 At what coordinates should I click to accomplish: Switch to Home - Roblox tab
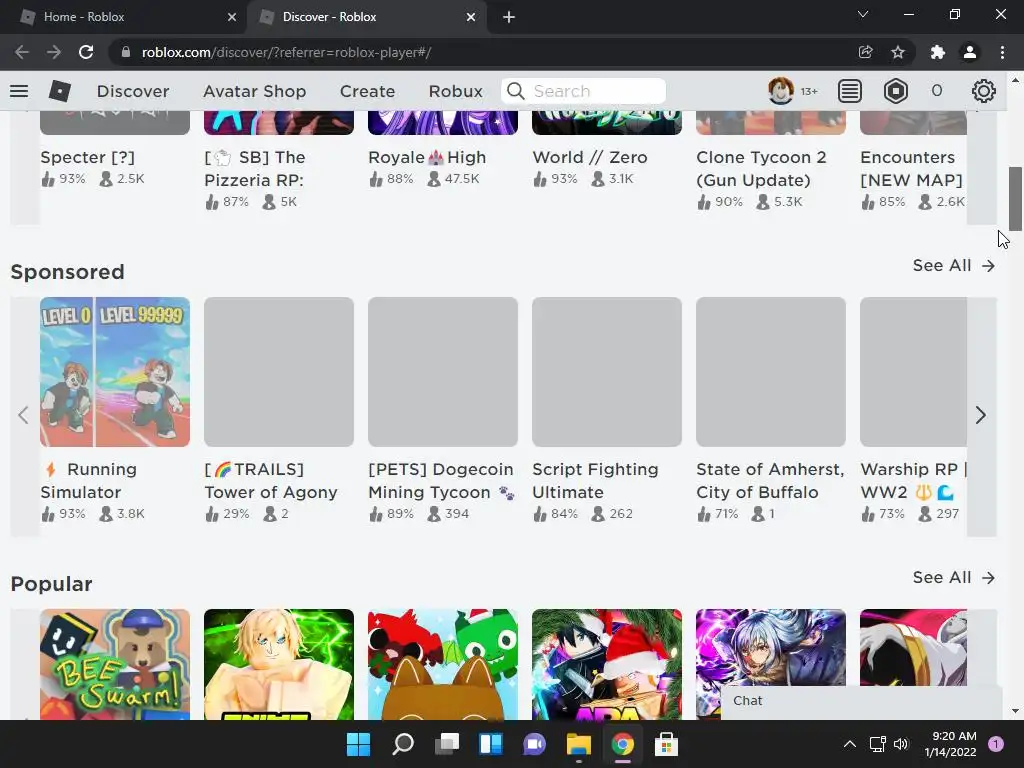tap(123, 17)
